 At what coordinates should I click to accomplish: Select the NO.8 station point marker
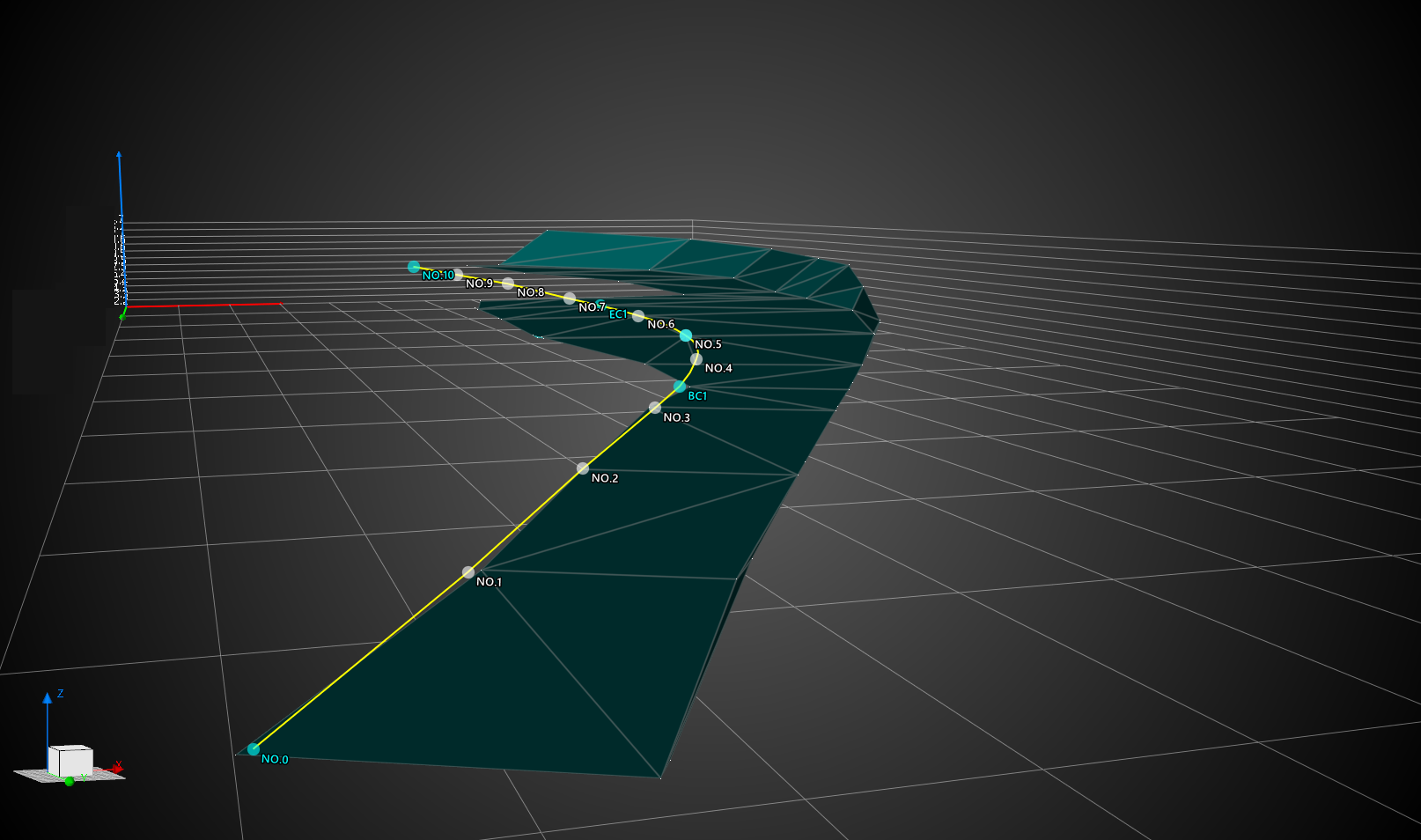pos(508,284)
